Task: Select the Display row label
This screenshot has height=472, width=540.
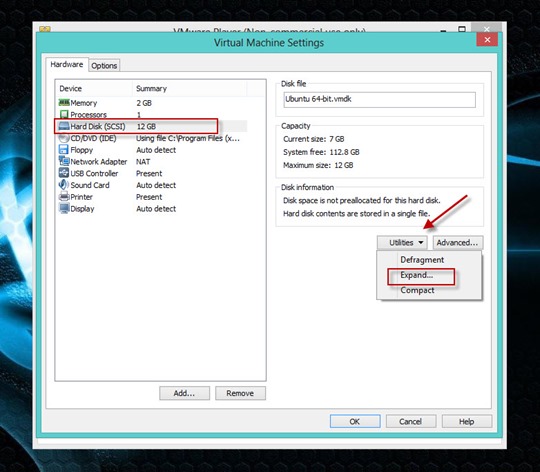Action: point(82,209)
